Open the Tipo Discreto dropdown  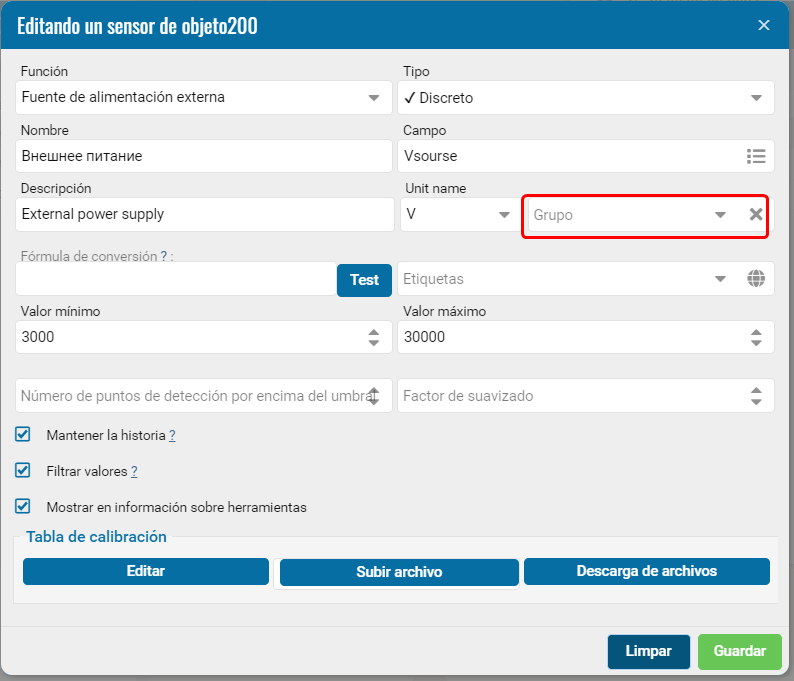pyautogui.click(x=756, y=98)
